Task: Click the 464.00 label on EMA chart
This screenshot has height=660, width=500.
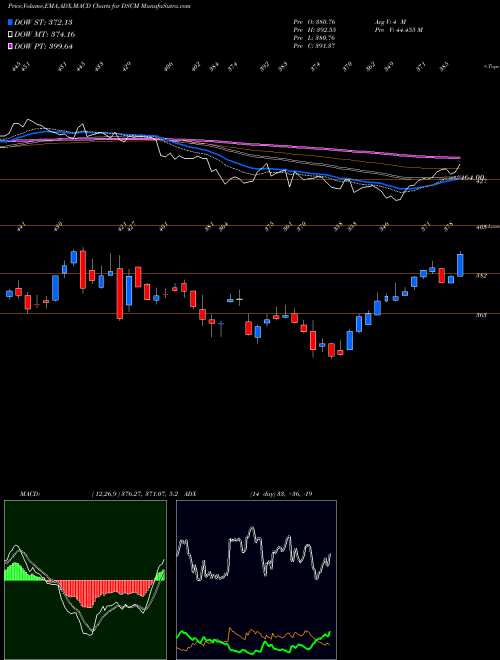Action: [474, 178]
